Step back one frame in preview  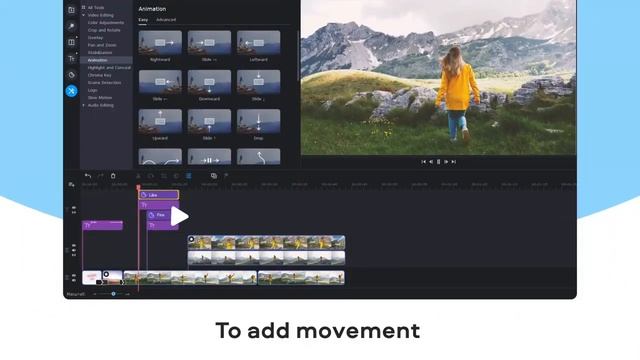click(x=431, y=162)
